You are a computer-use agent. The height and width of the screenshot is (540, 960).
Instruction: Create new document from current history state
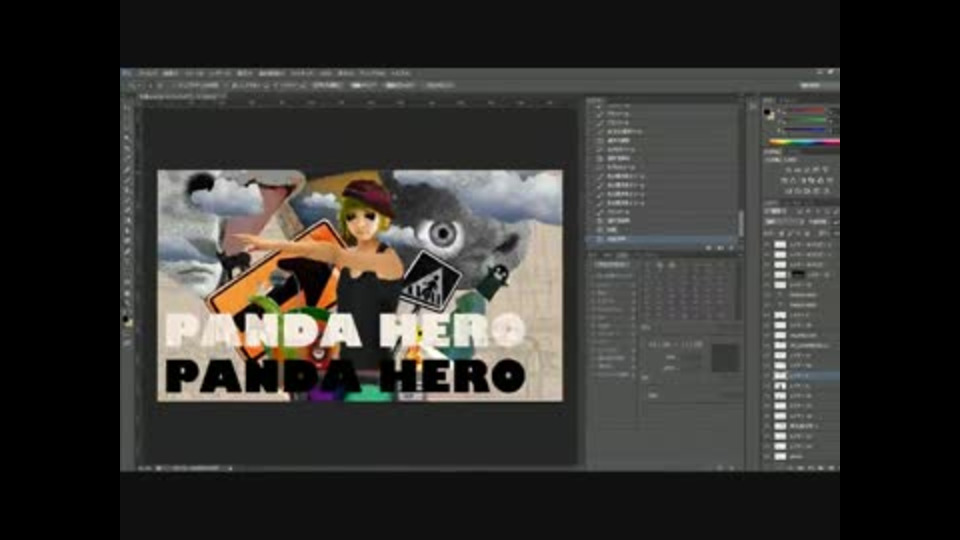710,248
